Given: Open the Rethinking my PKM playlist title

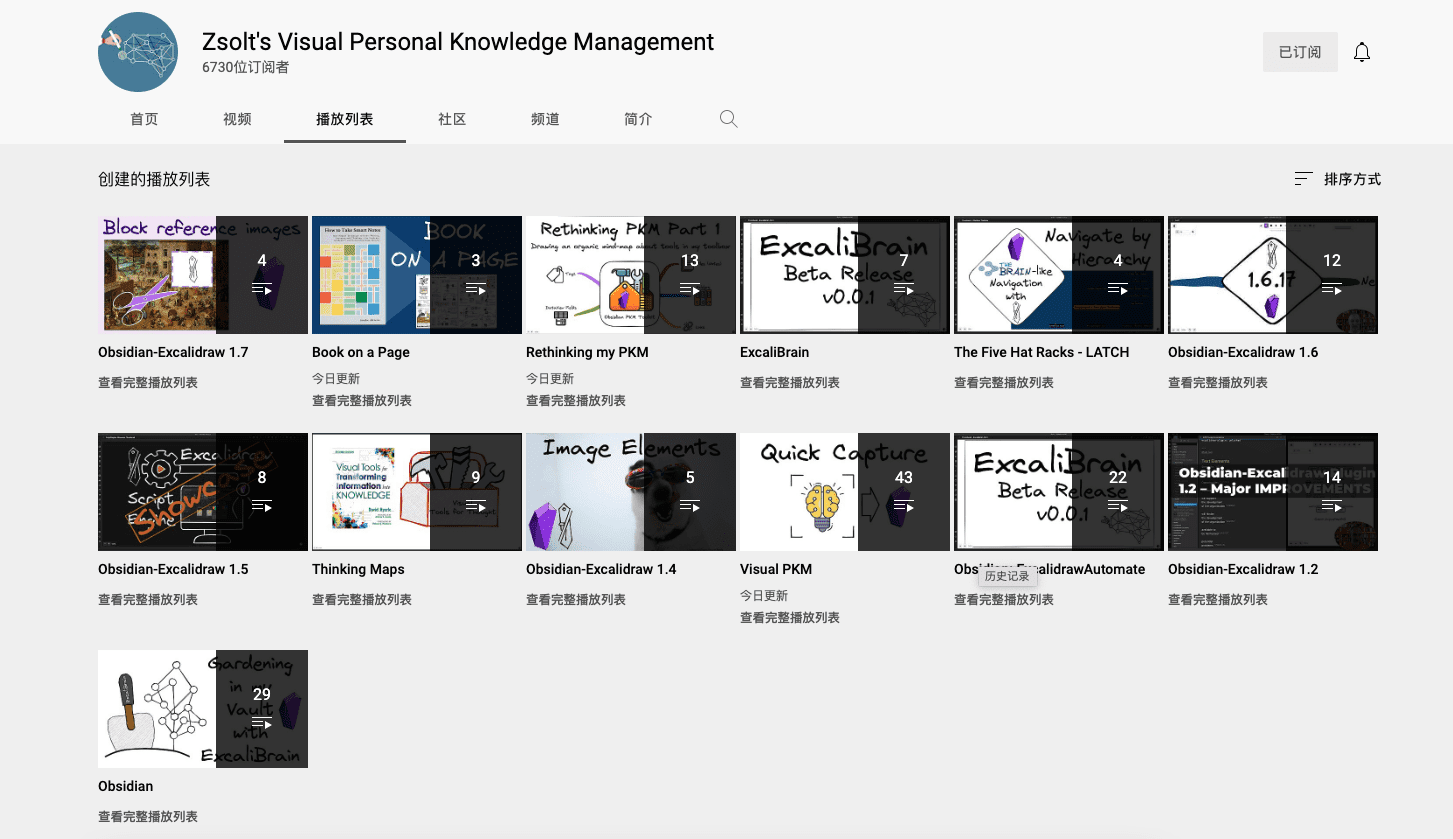Looking at the screenshot, I should click(587, 352).
